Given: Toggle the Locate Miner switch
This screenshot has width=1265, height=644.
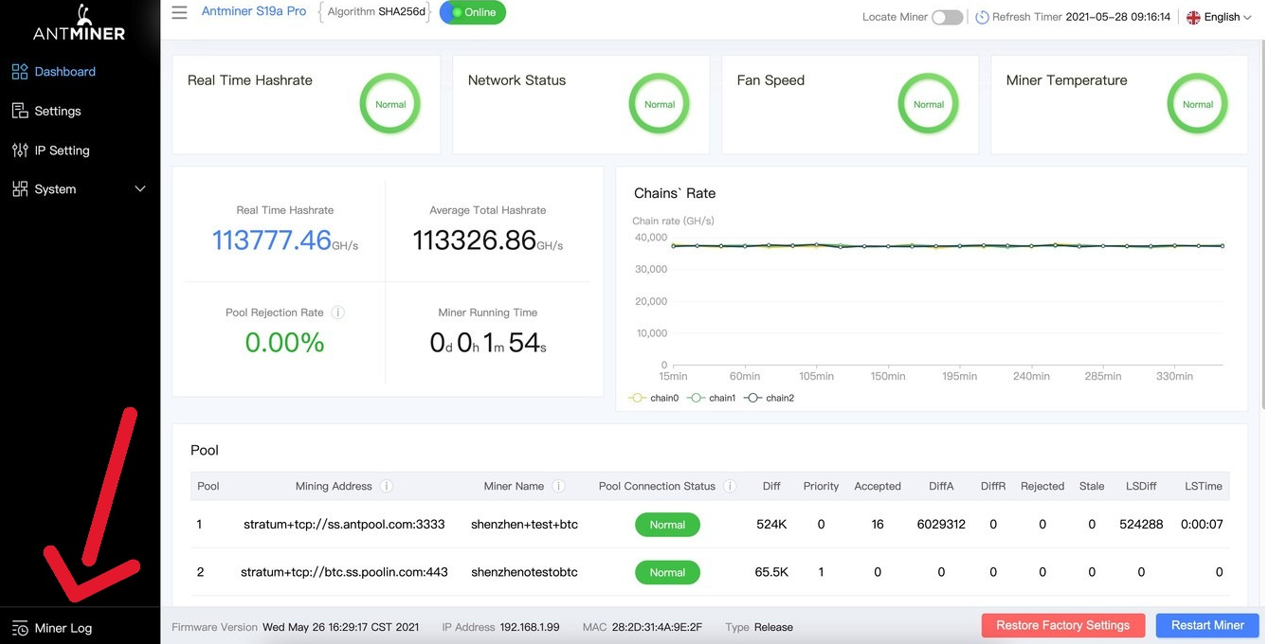Looking at the screenshot, I should [946, 17].
